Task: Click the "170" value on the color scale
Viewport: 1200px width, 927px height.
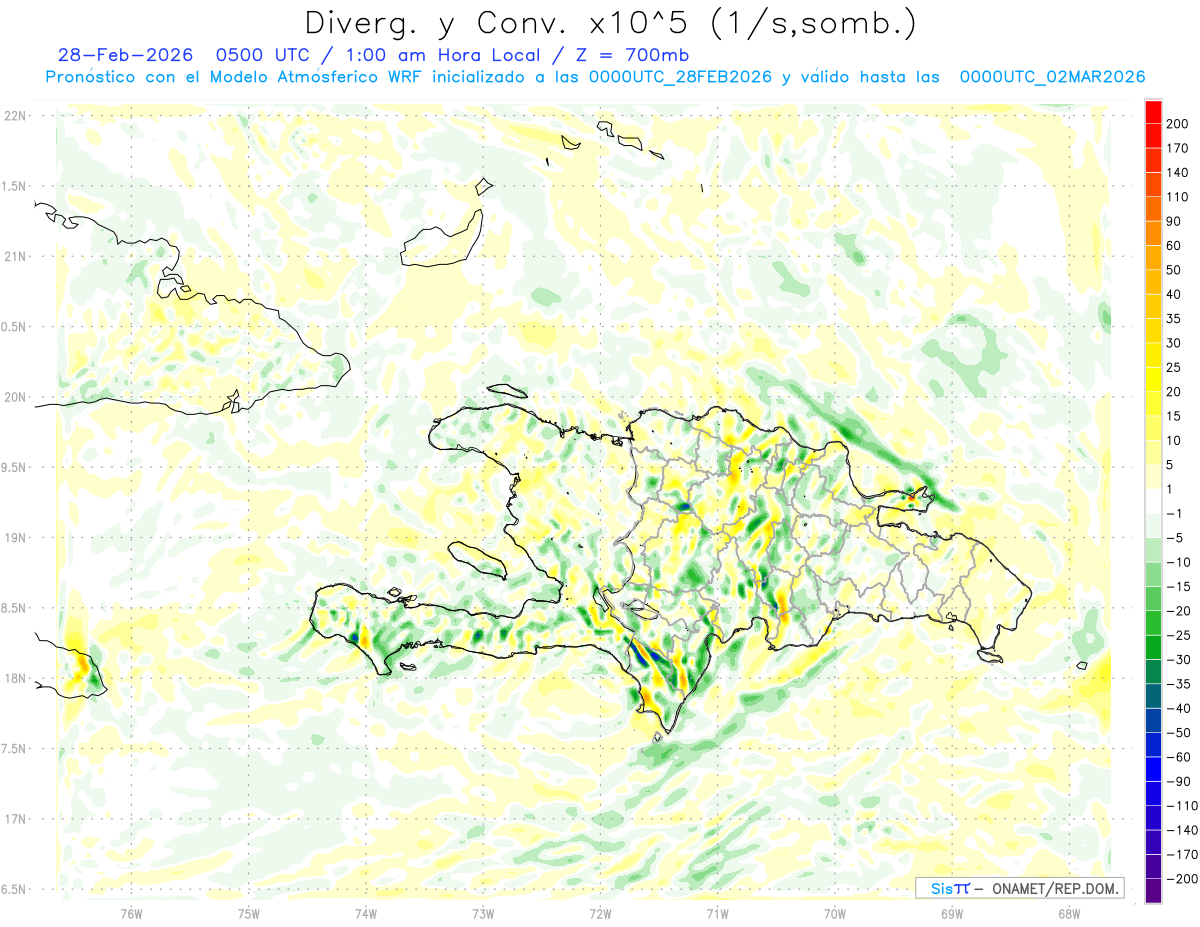Action: point(1178,148)
